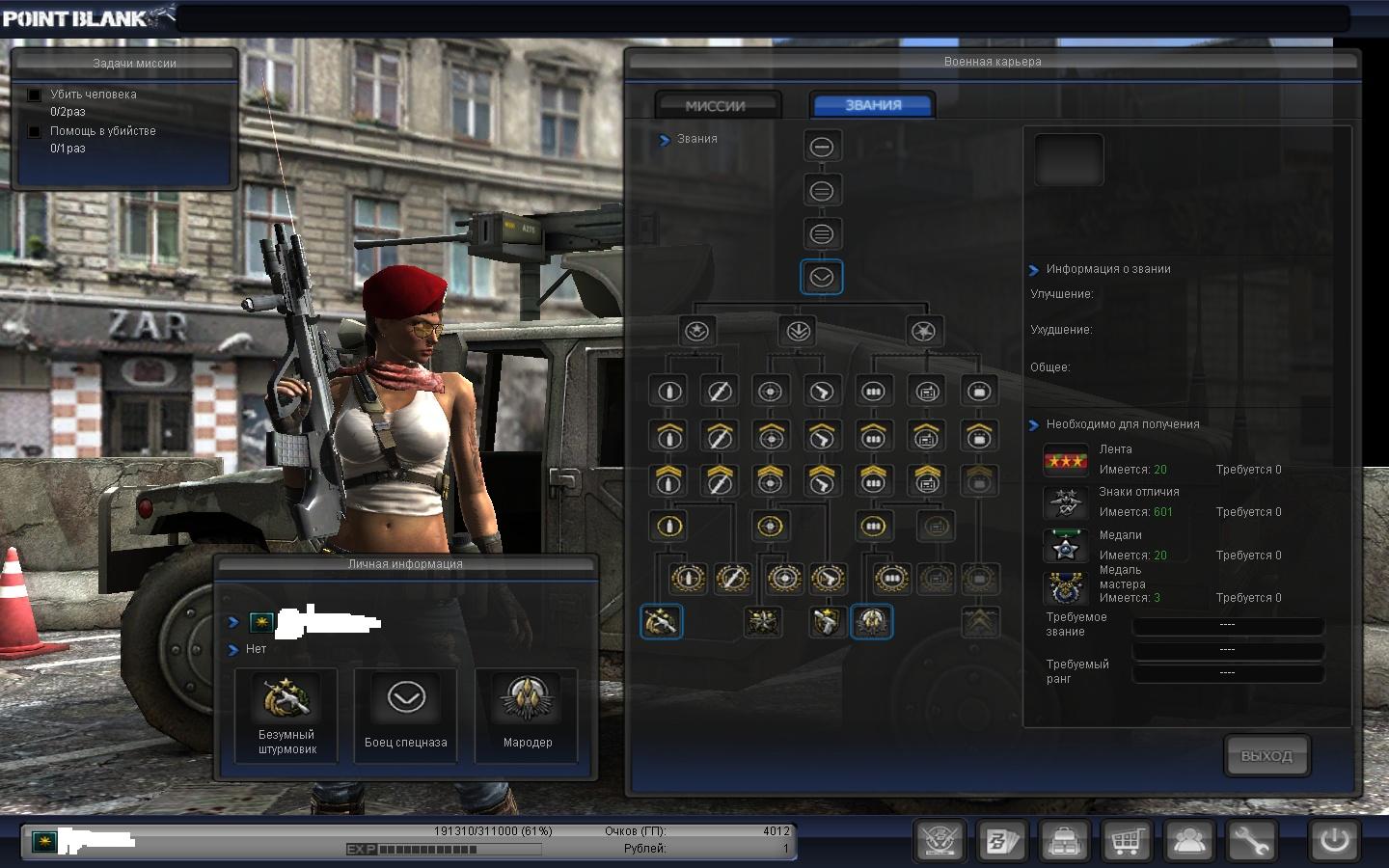This screenshot has width=1389, height=868.
Task: Choose the plain crosshair rank without chevrons
Action: coord(770,392)
